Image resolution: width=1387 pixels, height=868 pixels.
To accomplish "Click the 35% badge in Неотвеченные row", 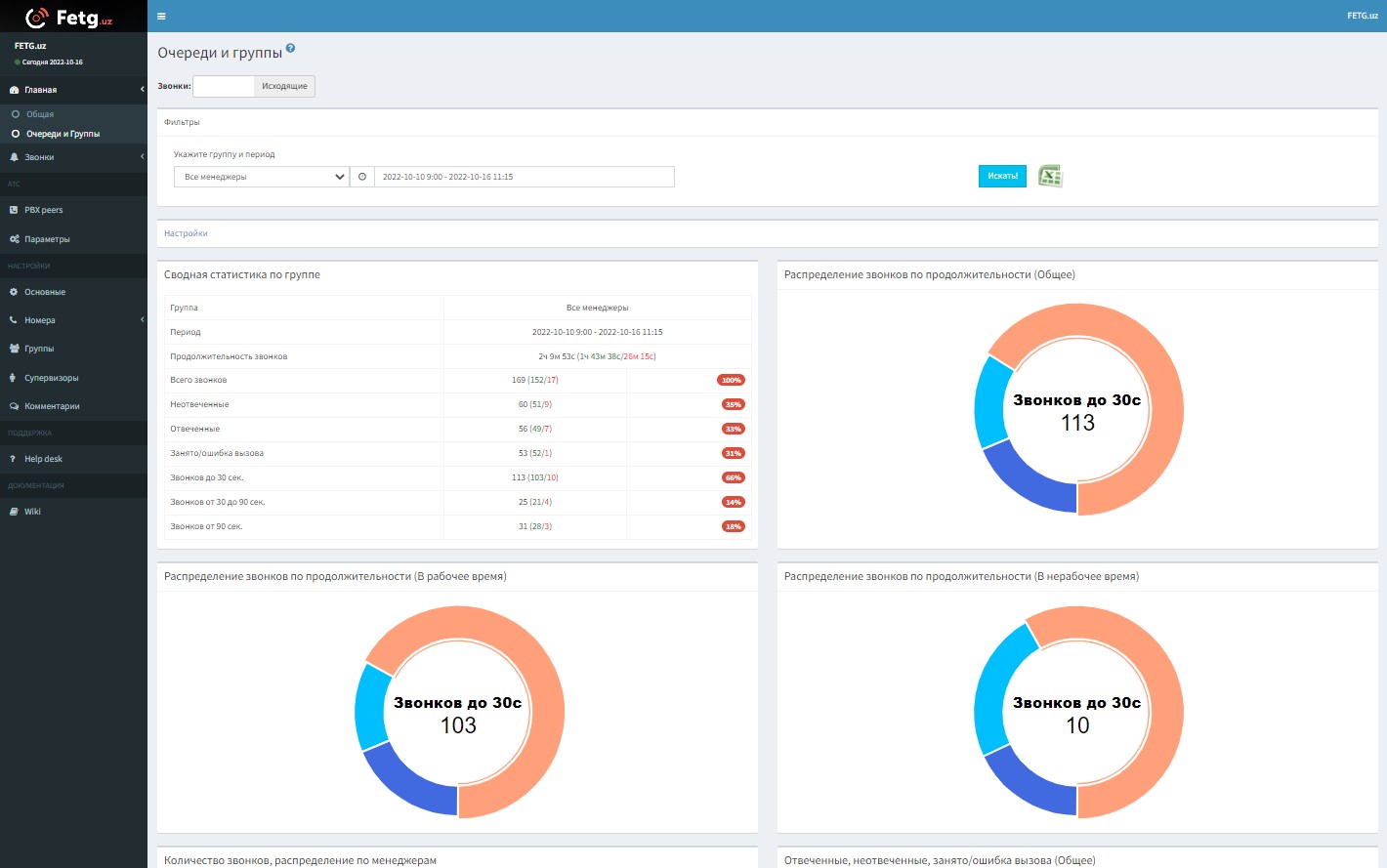I will (734, 405).
